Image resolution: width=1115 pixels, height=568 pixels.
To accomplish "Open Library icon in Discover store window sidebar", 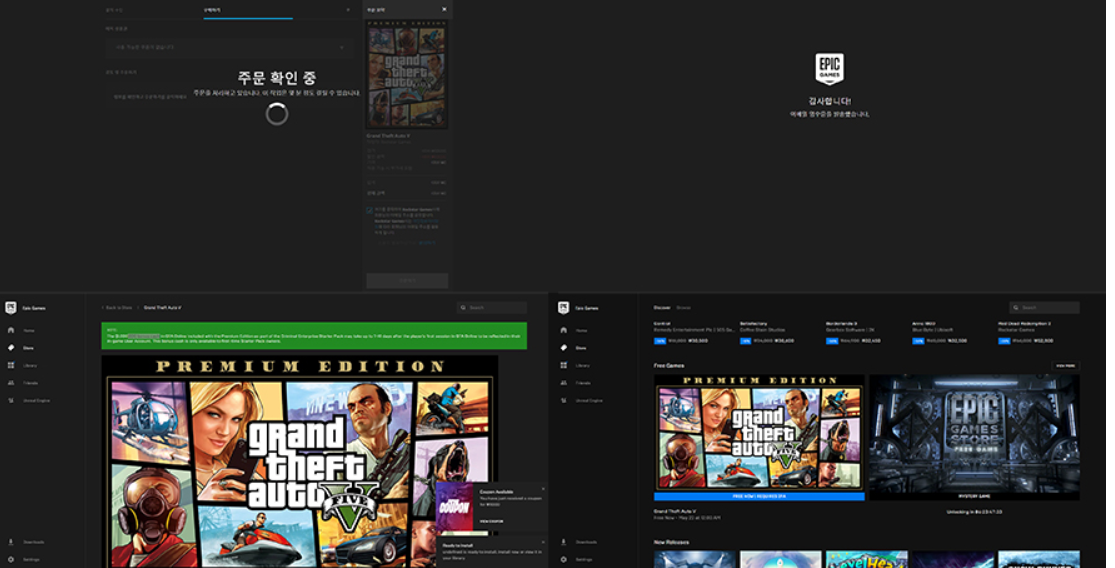I will pos(564,365).
